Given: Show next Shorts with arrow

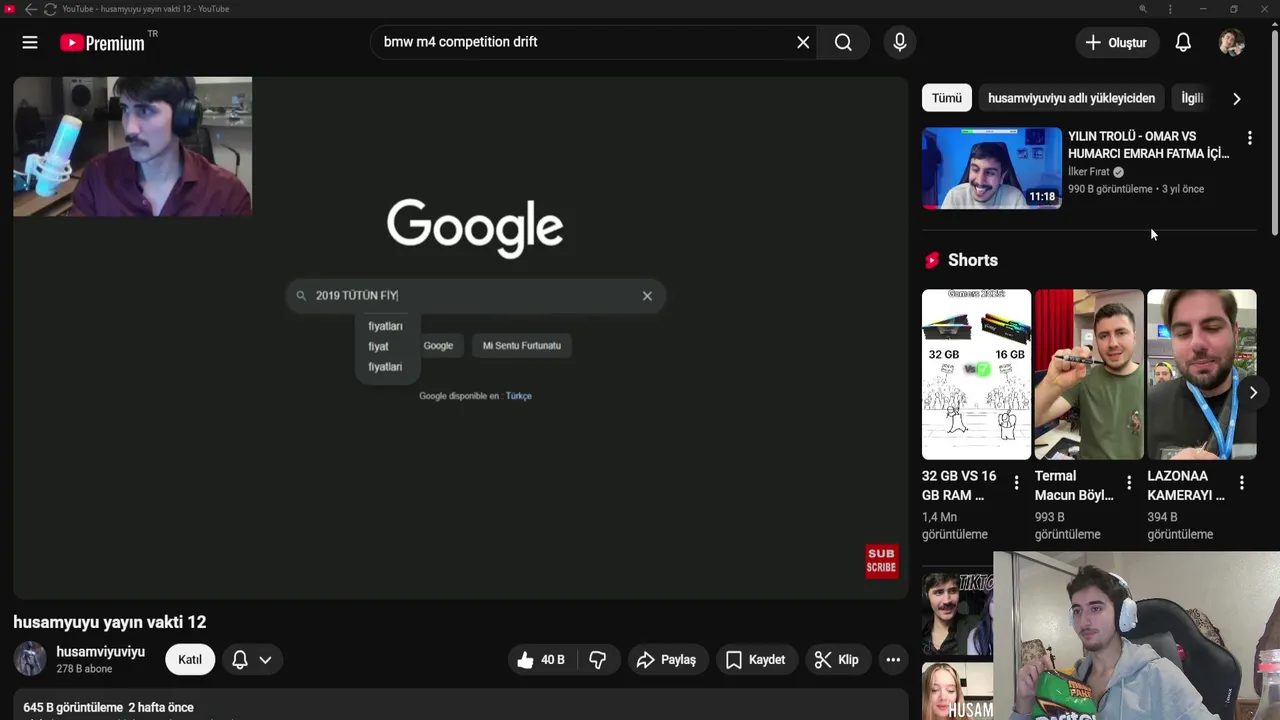Looking at the screenshot, I should (1253, 392).
